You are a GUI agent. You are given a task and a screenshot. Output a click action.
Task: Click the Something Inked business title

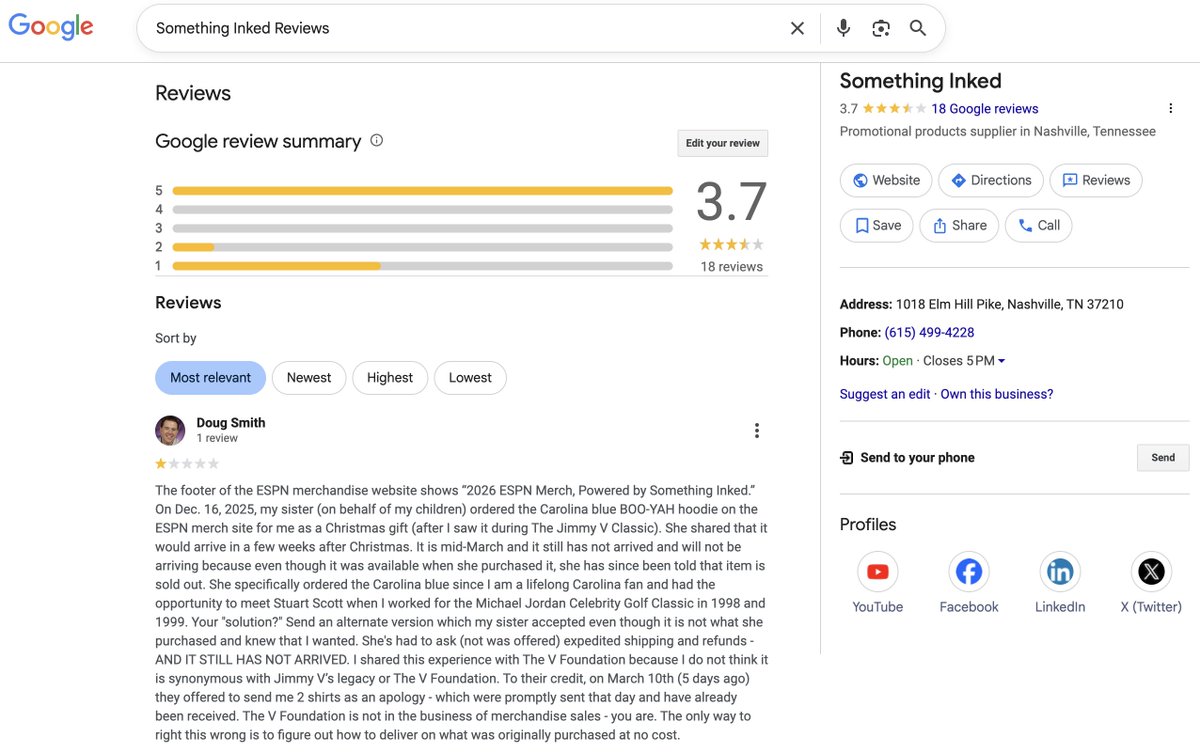[920, 81]
